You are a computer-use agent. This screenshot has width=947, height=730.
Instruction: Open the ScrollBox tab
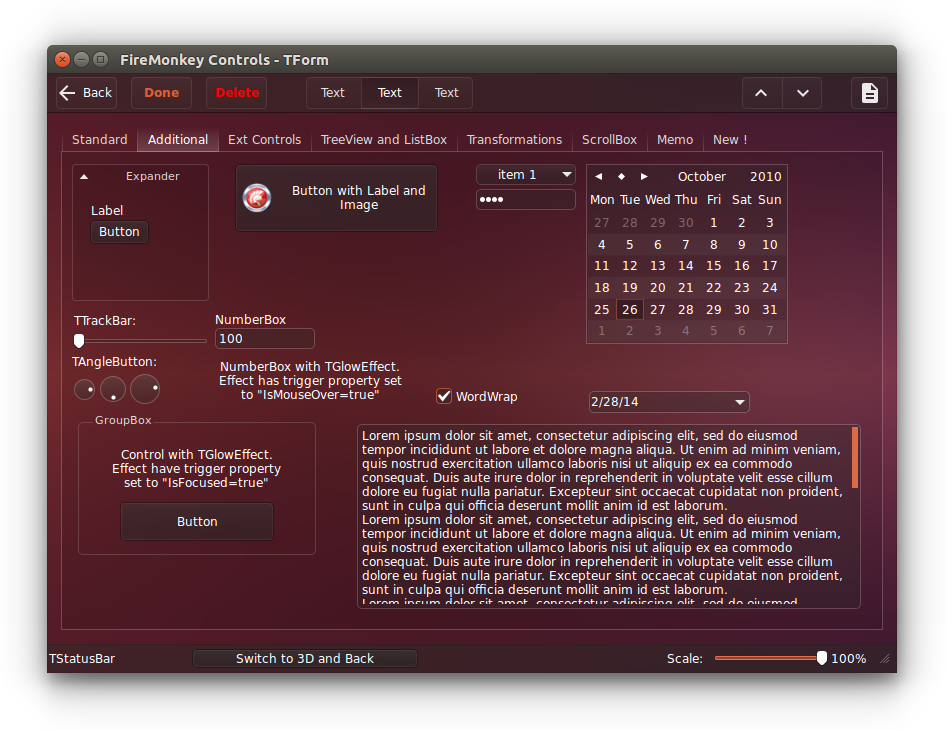pos(609,139)
